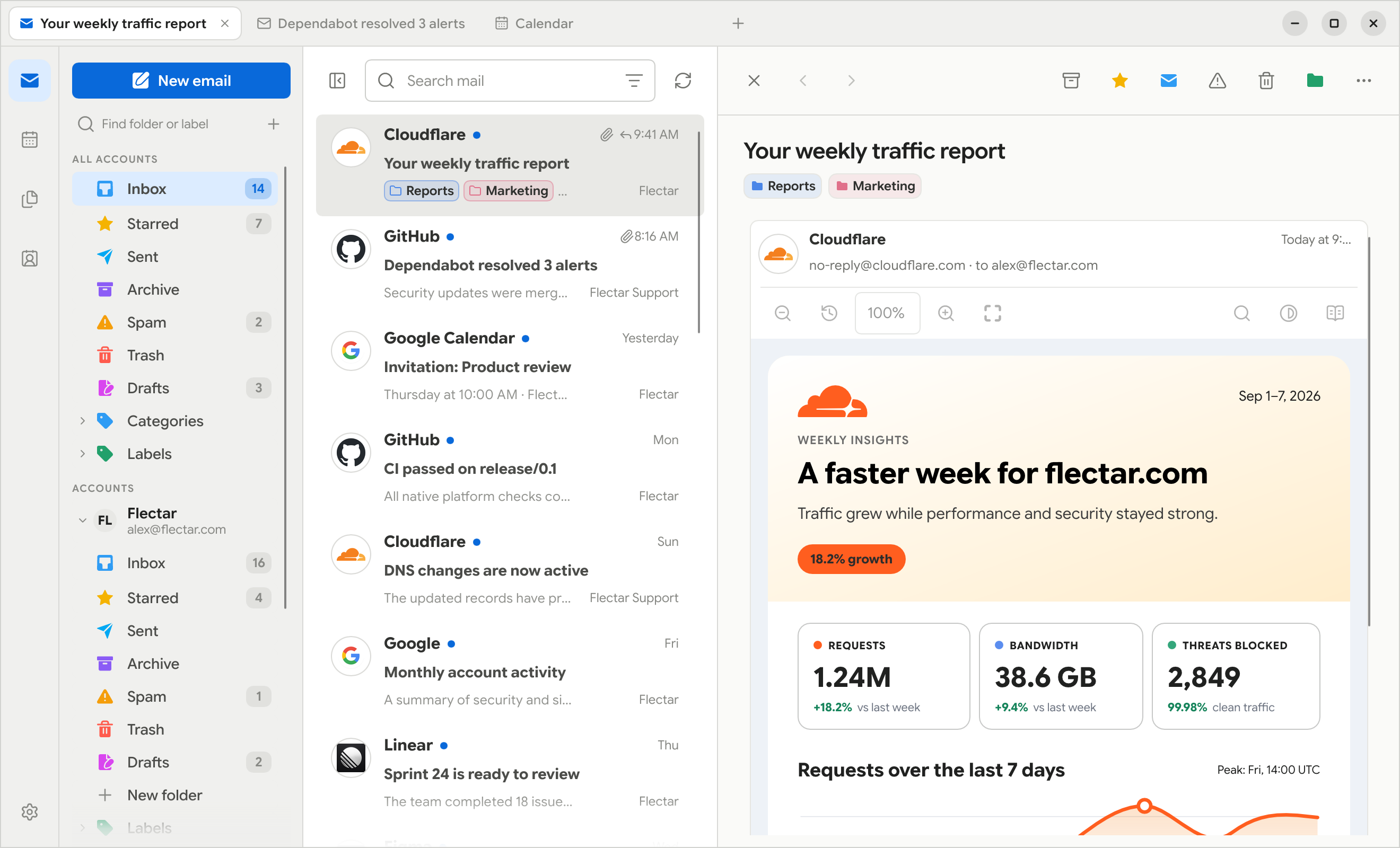
Task: Open Calendar from the left rail
Action: (x=30, y=140)
